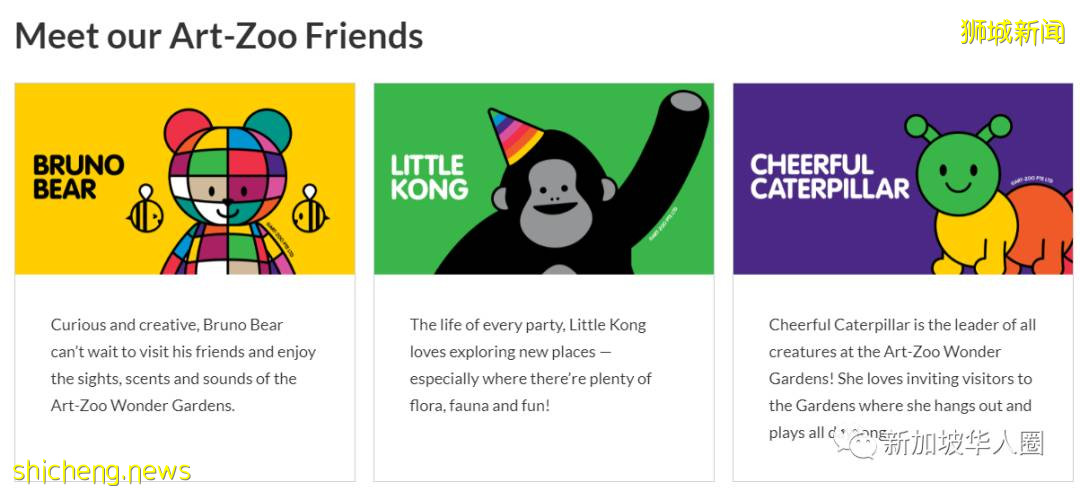1080x491 pixels.
Task: Click the 狮城新闻 yellow watermark text
Action: (1012, 32)
